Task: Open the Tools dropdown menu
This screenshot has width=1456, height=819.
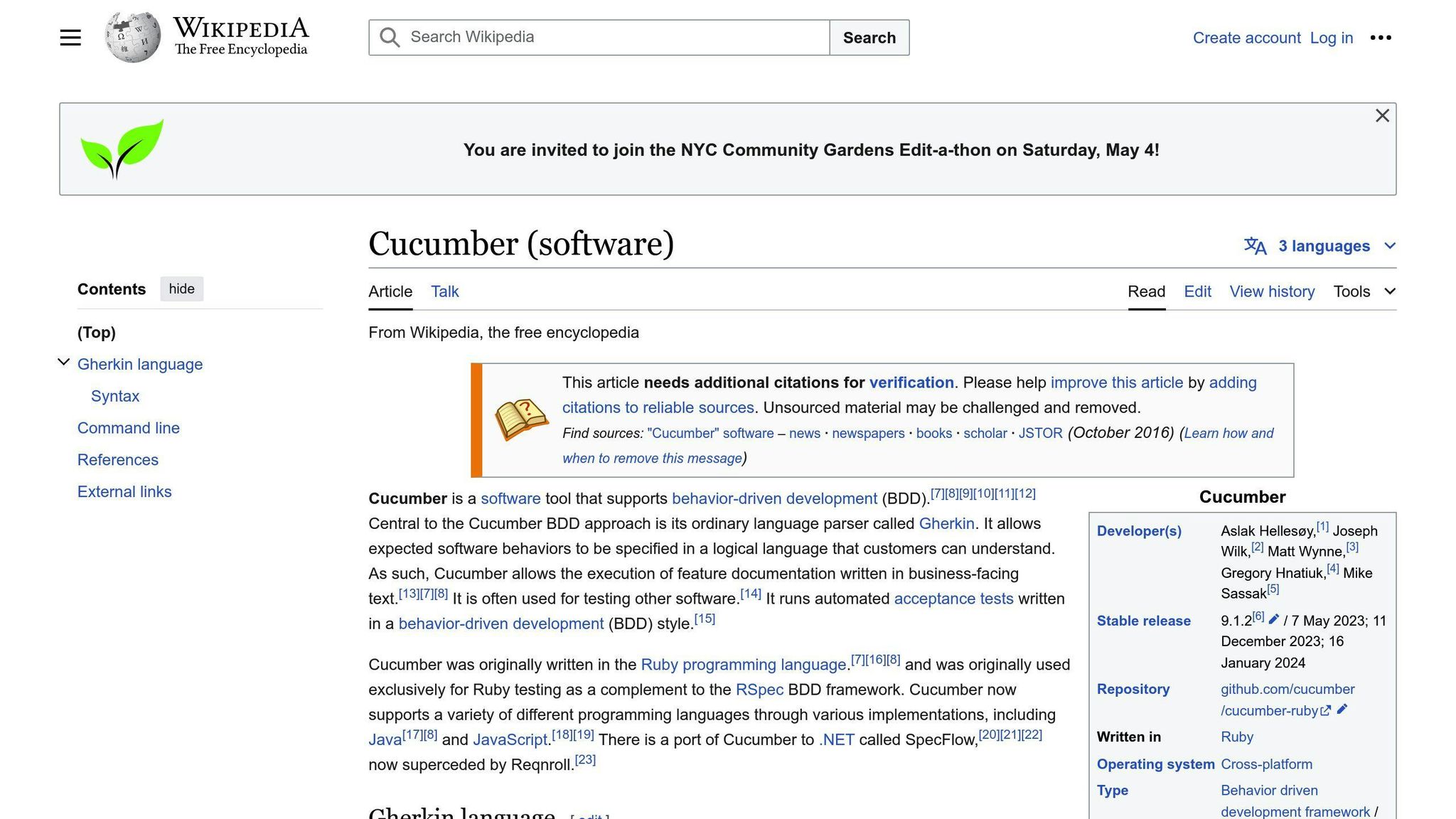Action: (x=1364, y=291)
